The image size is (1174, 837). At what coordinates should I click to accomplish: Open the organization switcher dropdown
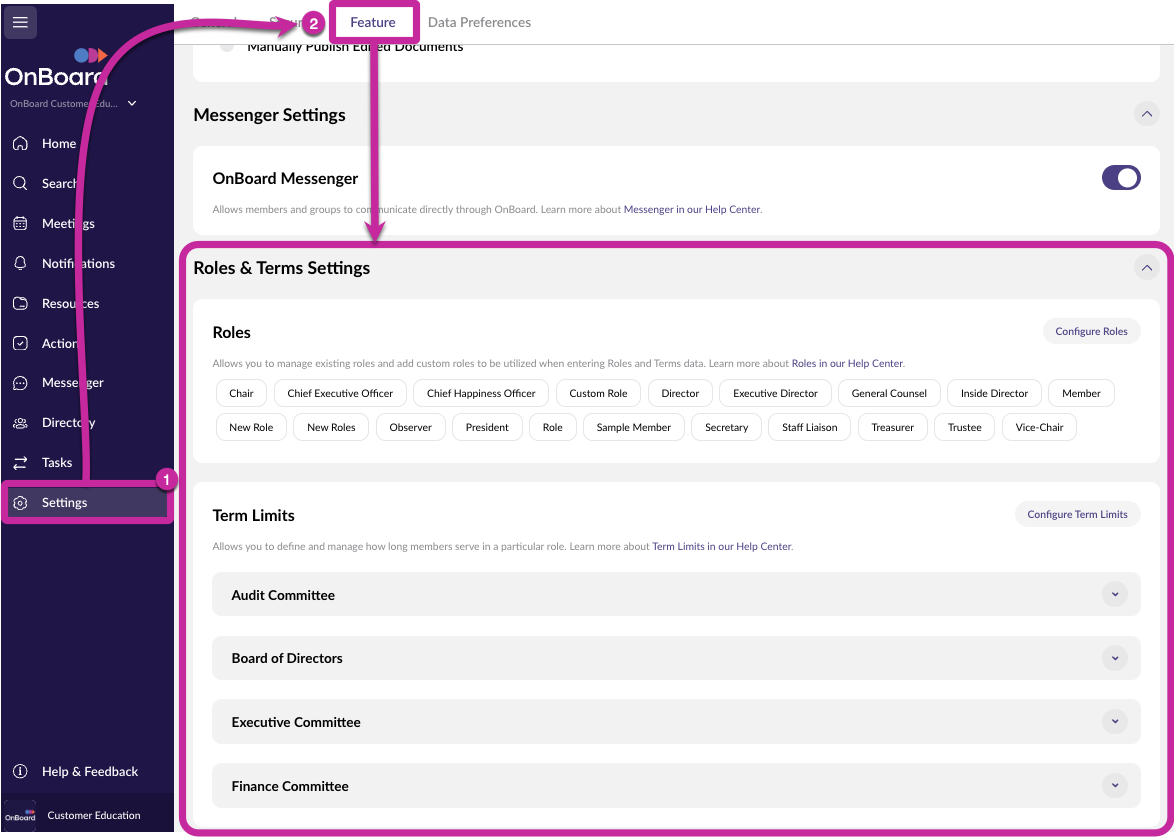(132, 103)
